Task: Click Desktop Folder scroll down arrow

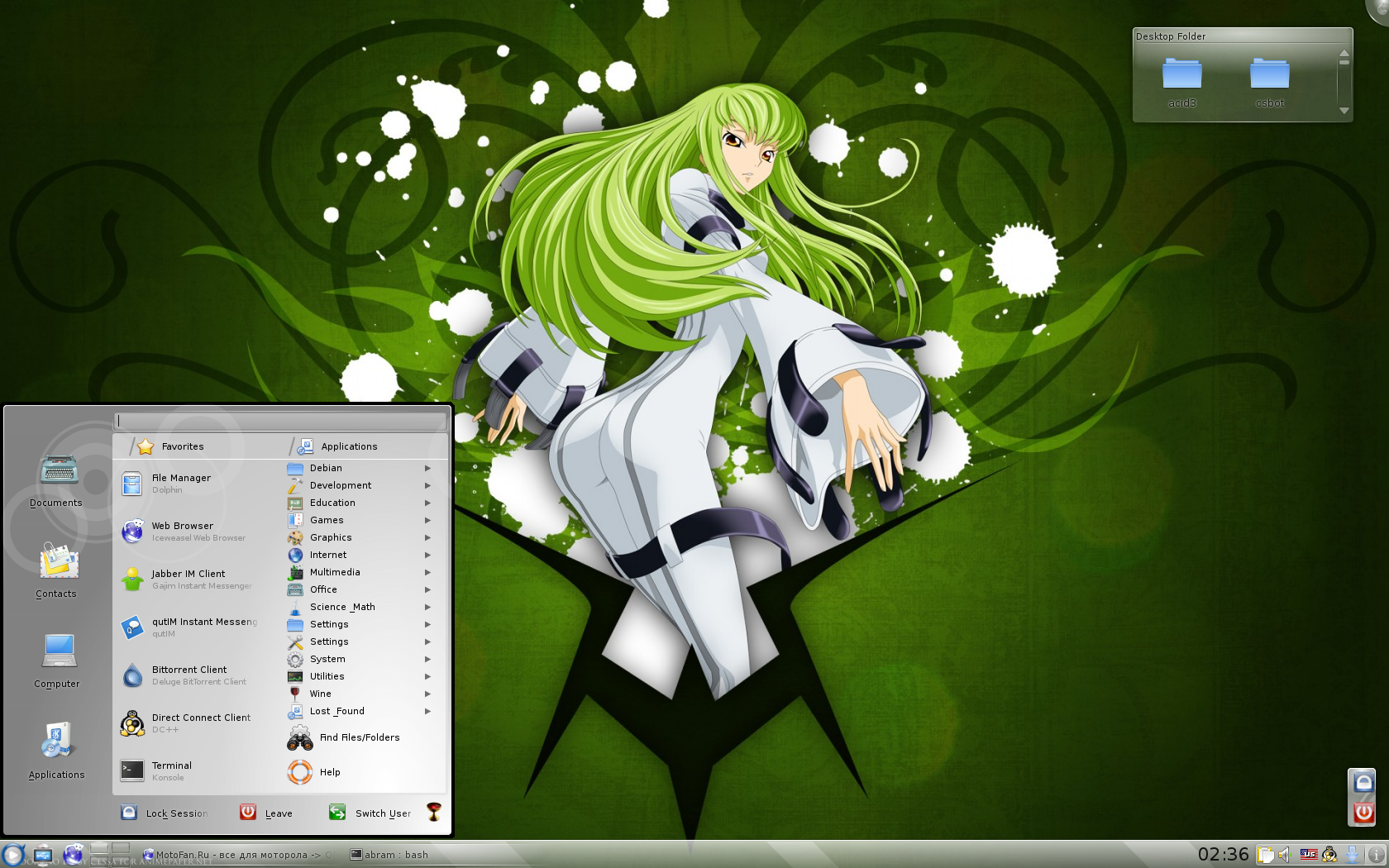Action: tap(1344, 111)
